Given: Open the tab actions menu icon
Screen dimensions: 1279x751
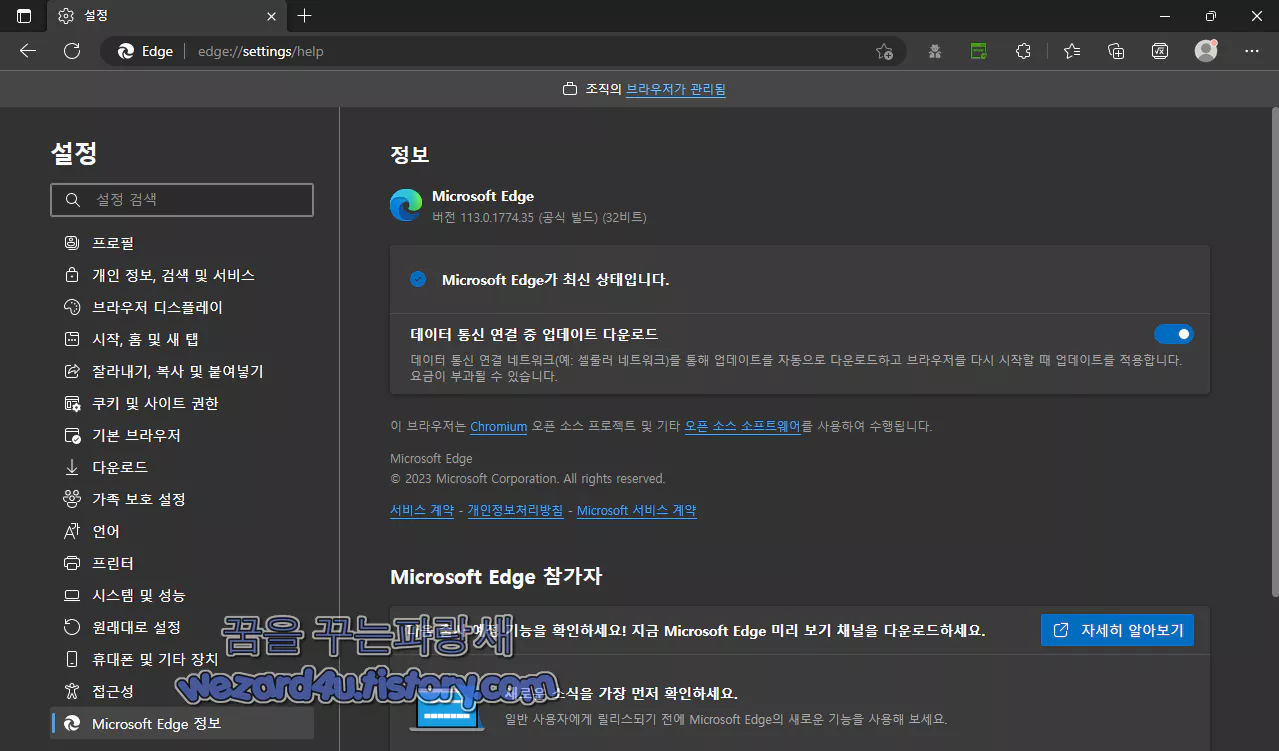Looking at the screenshot, I should [x=24, y=16].
